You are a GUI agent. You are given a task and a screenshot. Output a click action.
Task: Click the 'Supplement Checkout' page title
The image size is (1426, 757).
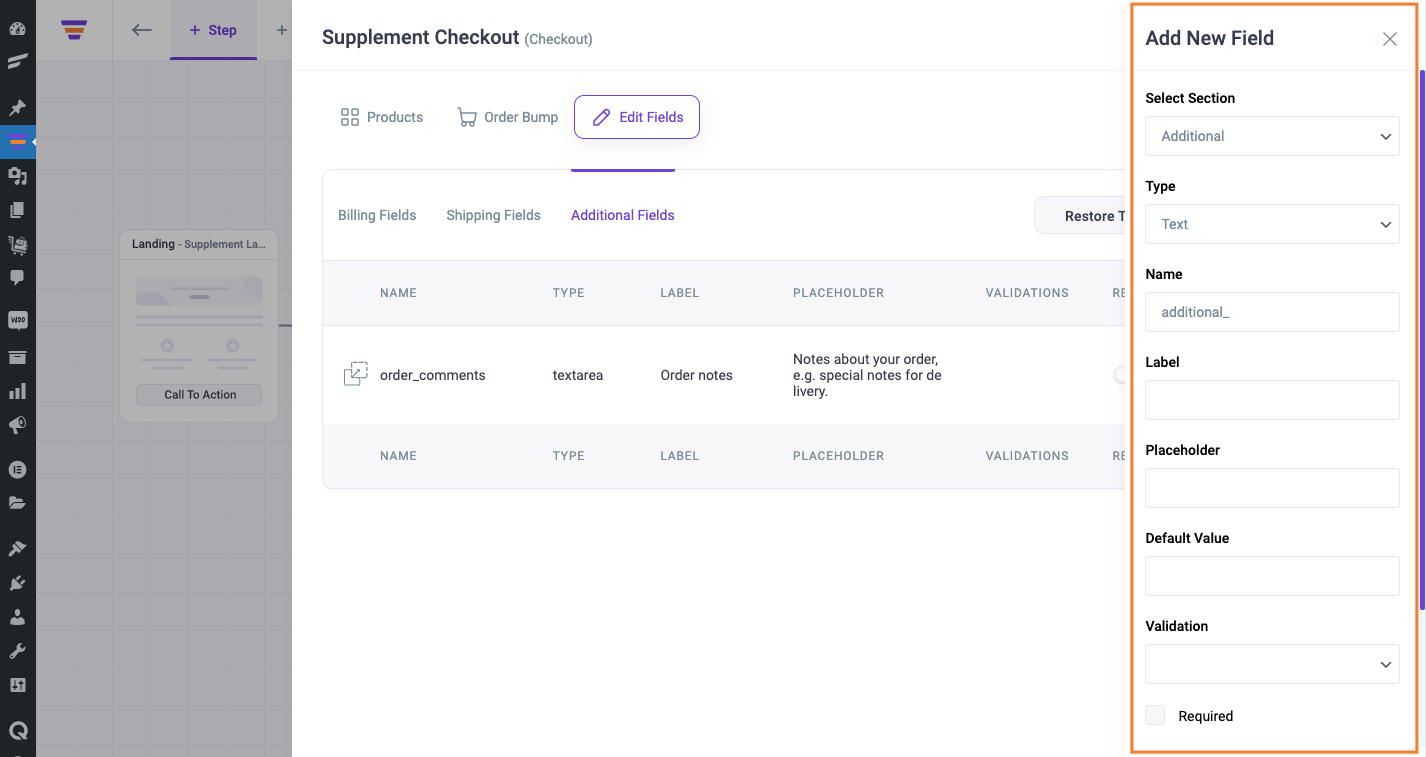coord(421,38)
